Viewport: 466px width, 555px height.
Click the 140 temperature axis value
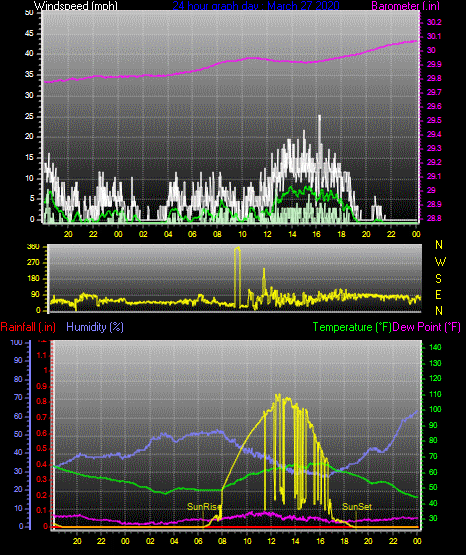(435, 348)
